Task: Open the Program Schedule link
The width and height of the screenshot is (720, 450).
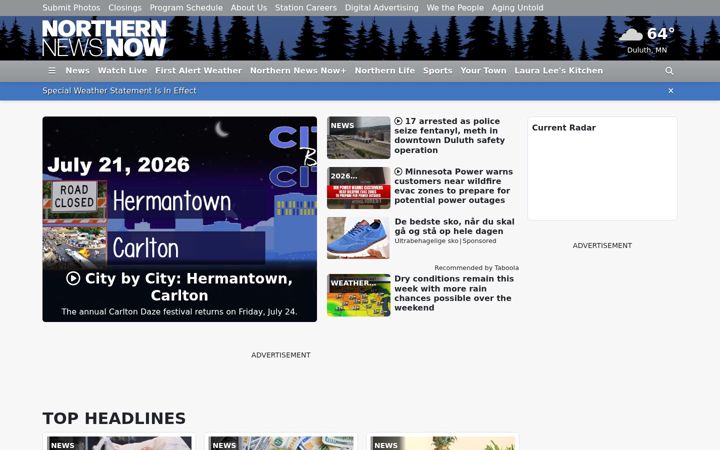Action: (x=186, y=8)
